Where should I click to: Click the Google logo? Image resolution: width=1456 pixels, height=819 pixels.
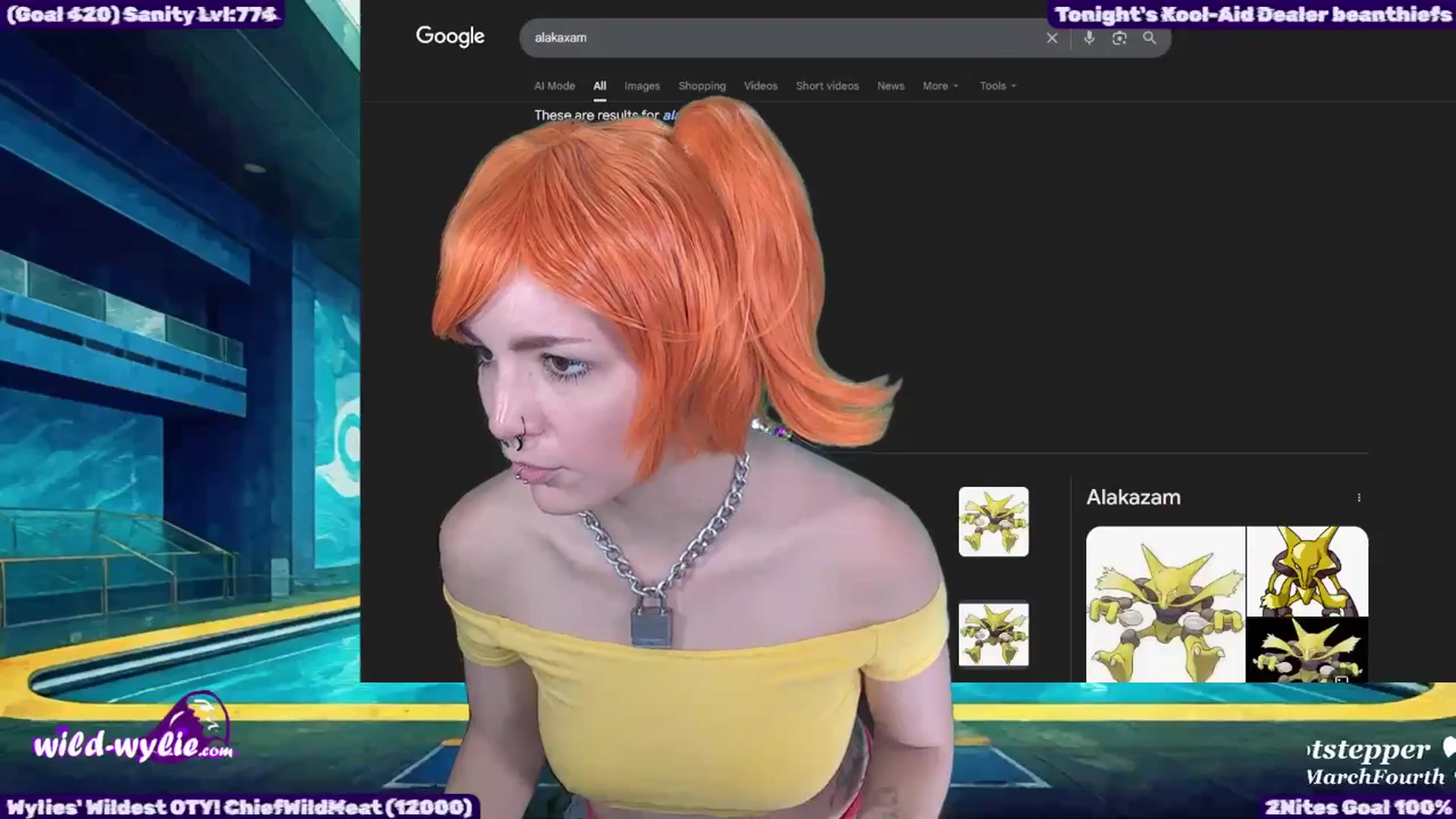point(450,36)
